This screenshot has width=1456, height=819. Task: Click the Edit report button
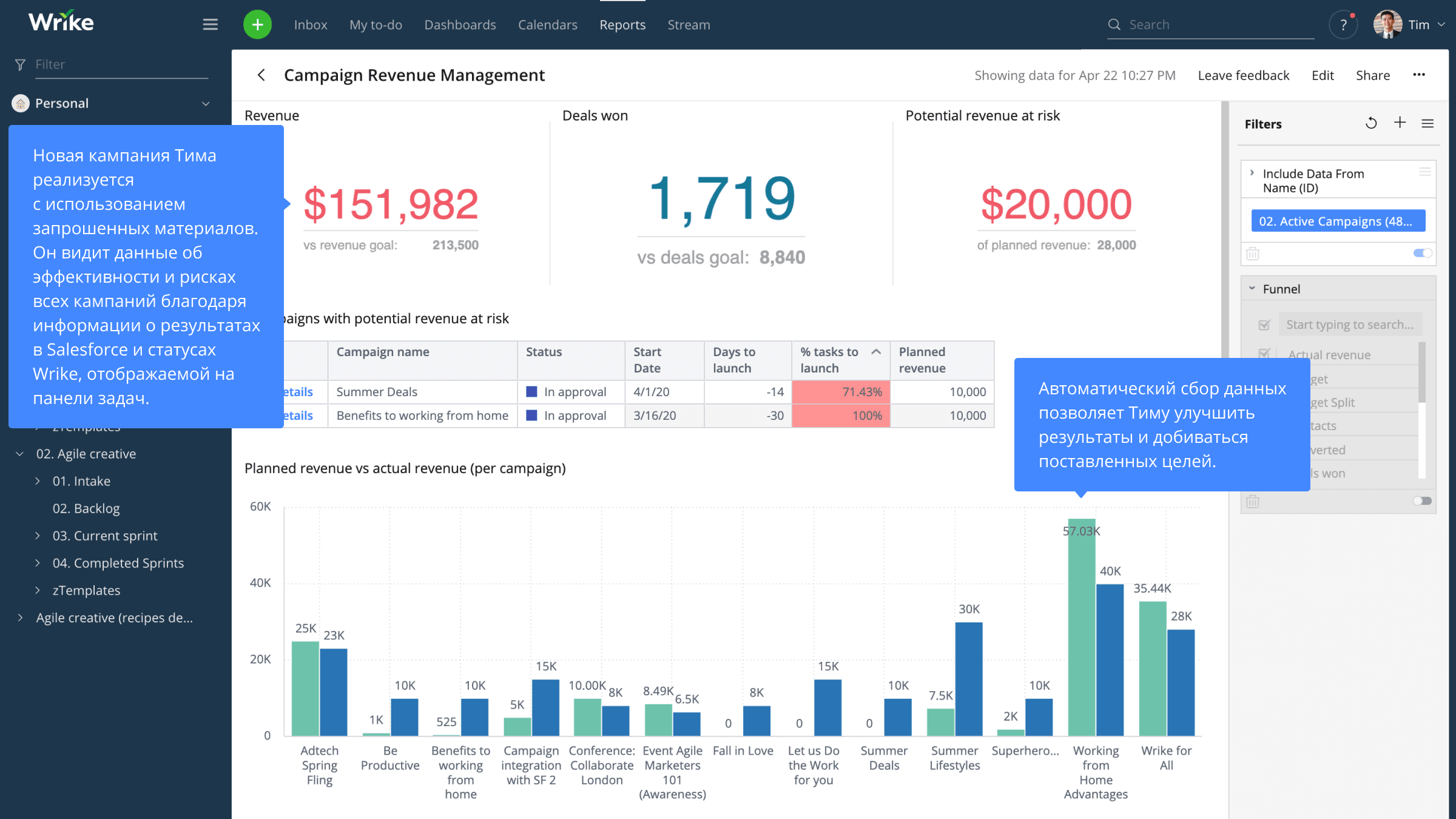1323,75
